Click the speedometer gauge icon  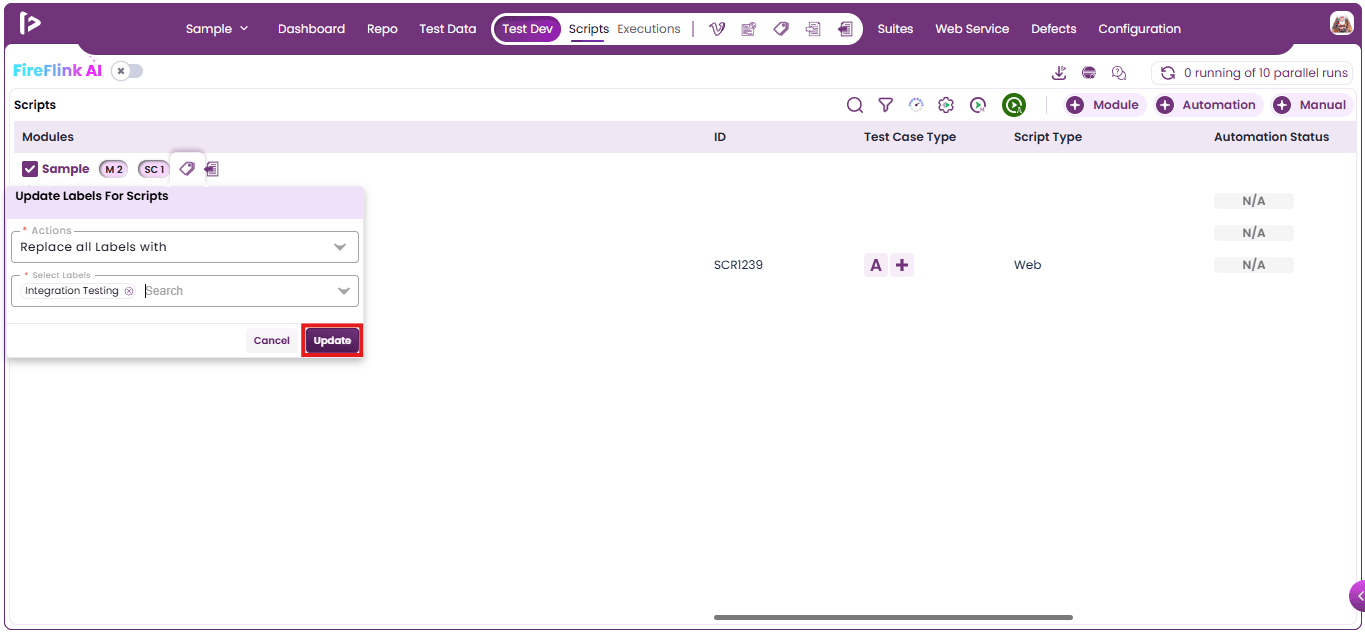click(x=916, y=104)
